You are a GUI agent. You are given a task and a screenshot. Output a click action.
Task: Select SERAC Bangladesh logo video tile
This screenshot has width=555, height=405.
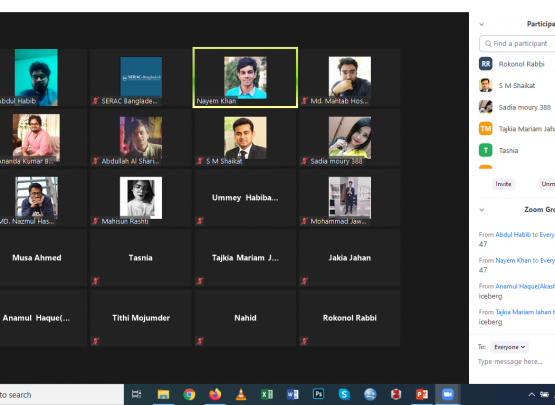[x=141, y=78]
